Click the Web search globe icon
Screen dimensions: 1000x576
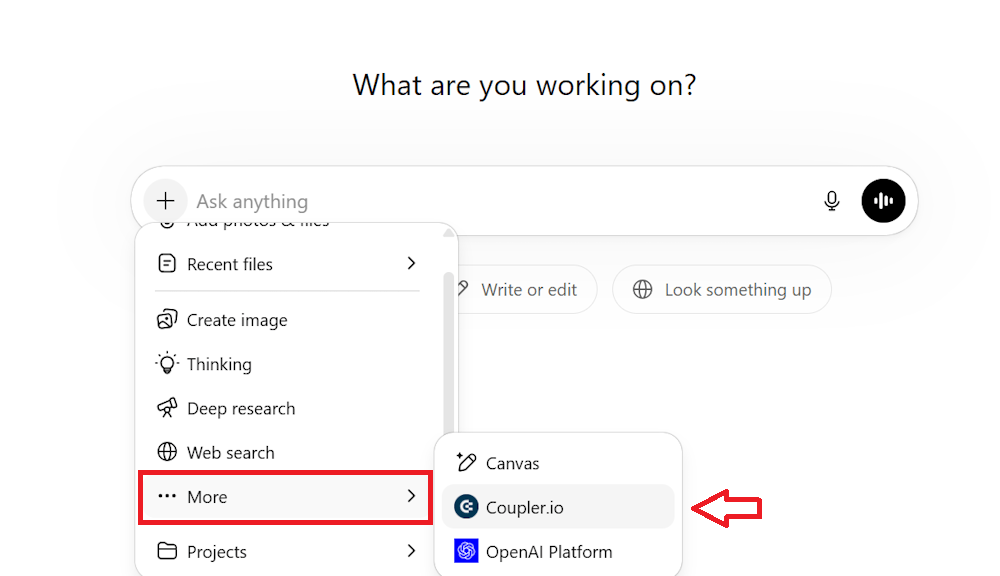point(167,452)
